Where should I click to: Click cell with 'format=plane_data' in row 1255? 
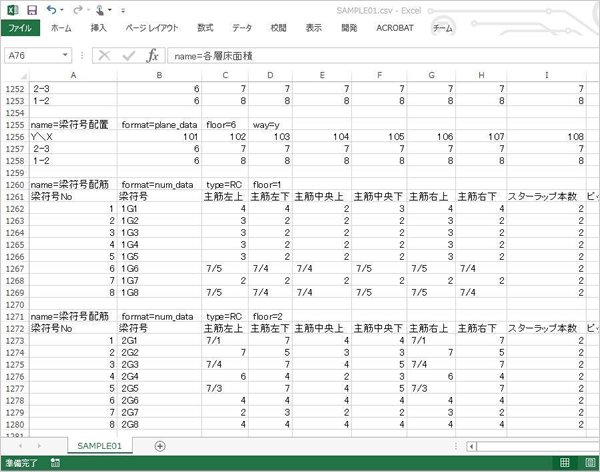[159, 125]
